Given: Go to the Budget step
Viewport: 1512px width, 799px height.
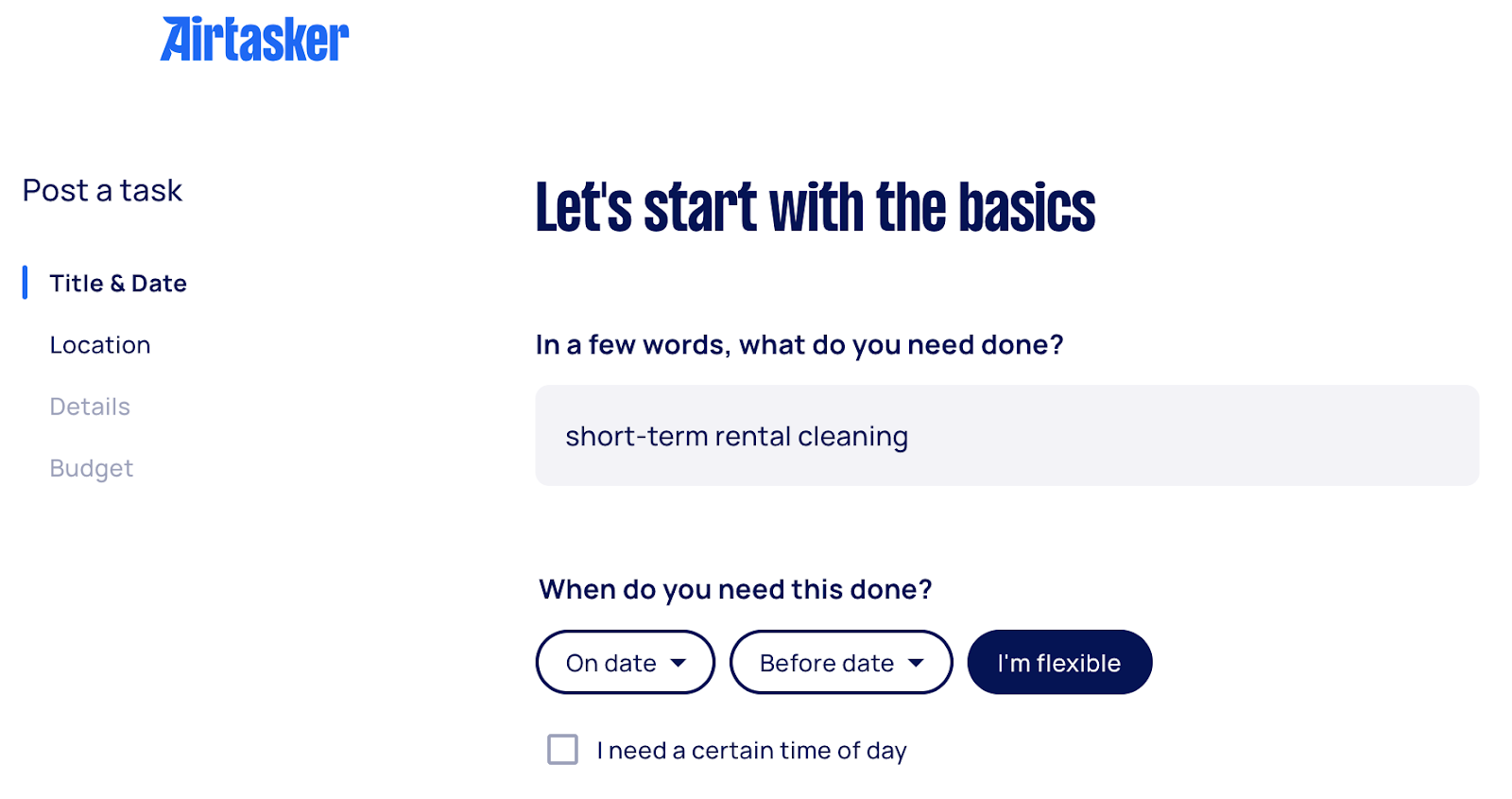Looking at the screenshot, I should click(91, 467).
